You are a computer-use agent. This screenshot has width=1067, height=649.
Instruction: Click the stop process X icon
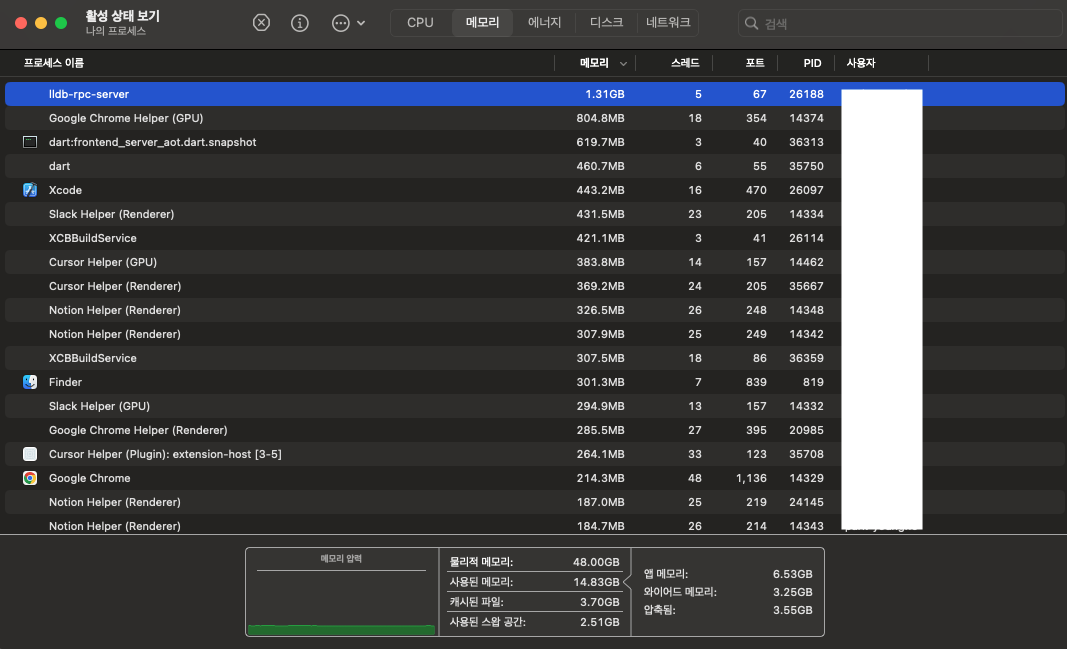261,23
